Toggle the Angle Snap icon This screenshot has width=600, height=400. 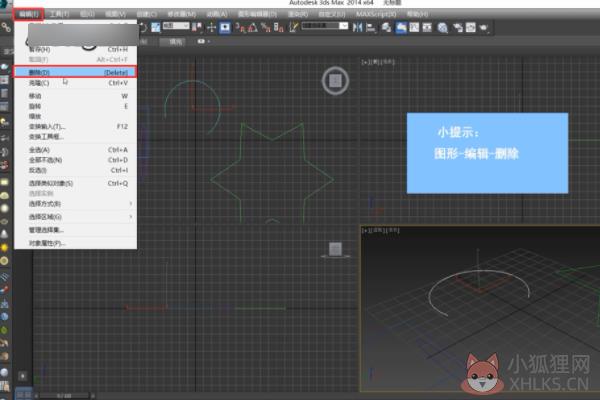253,27
